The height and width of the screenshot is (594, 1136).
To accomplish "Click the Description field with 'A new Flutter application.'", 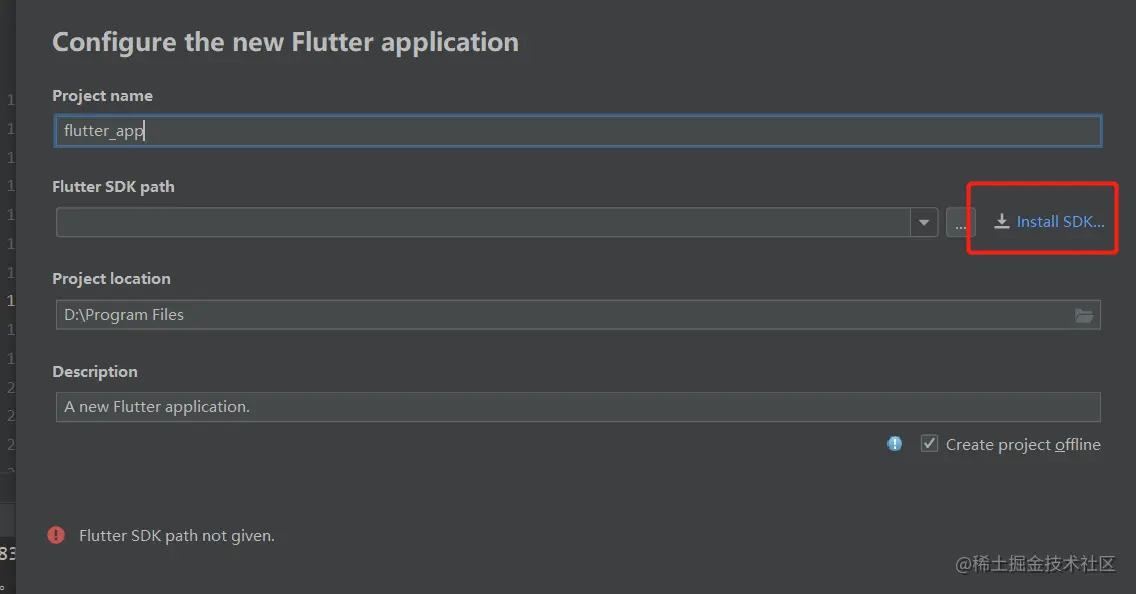I will pyautogui.click(x=578, y=407).
